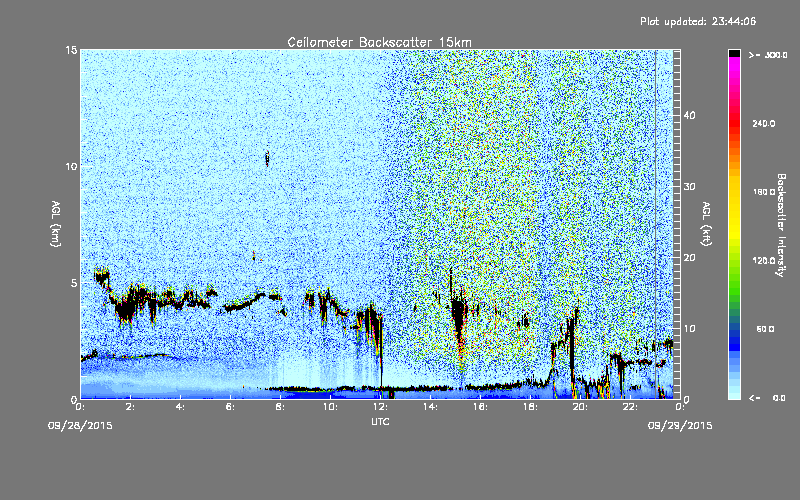The image size is (800, 500).
Task: Click the 'Plot updated: 23:44:06' timestamp
Action: [x=698, y=21]
